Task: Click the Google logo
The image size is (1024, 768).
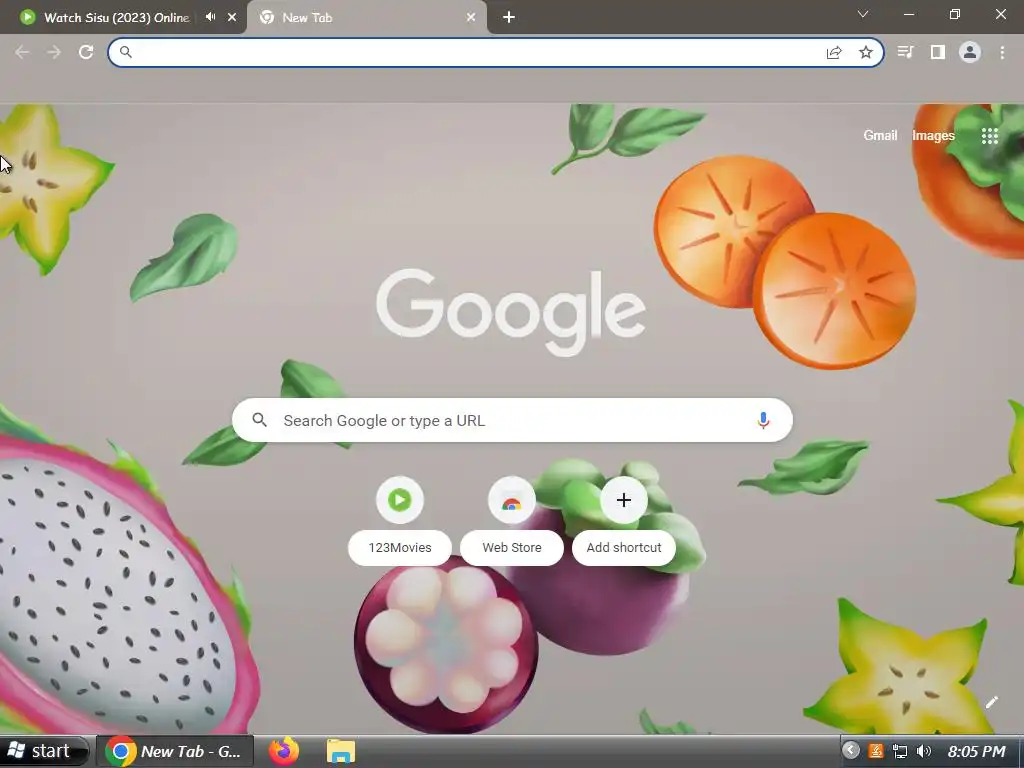Action: [511, 312]
